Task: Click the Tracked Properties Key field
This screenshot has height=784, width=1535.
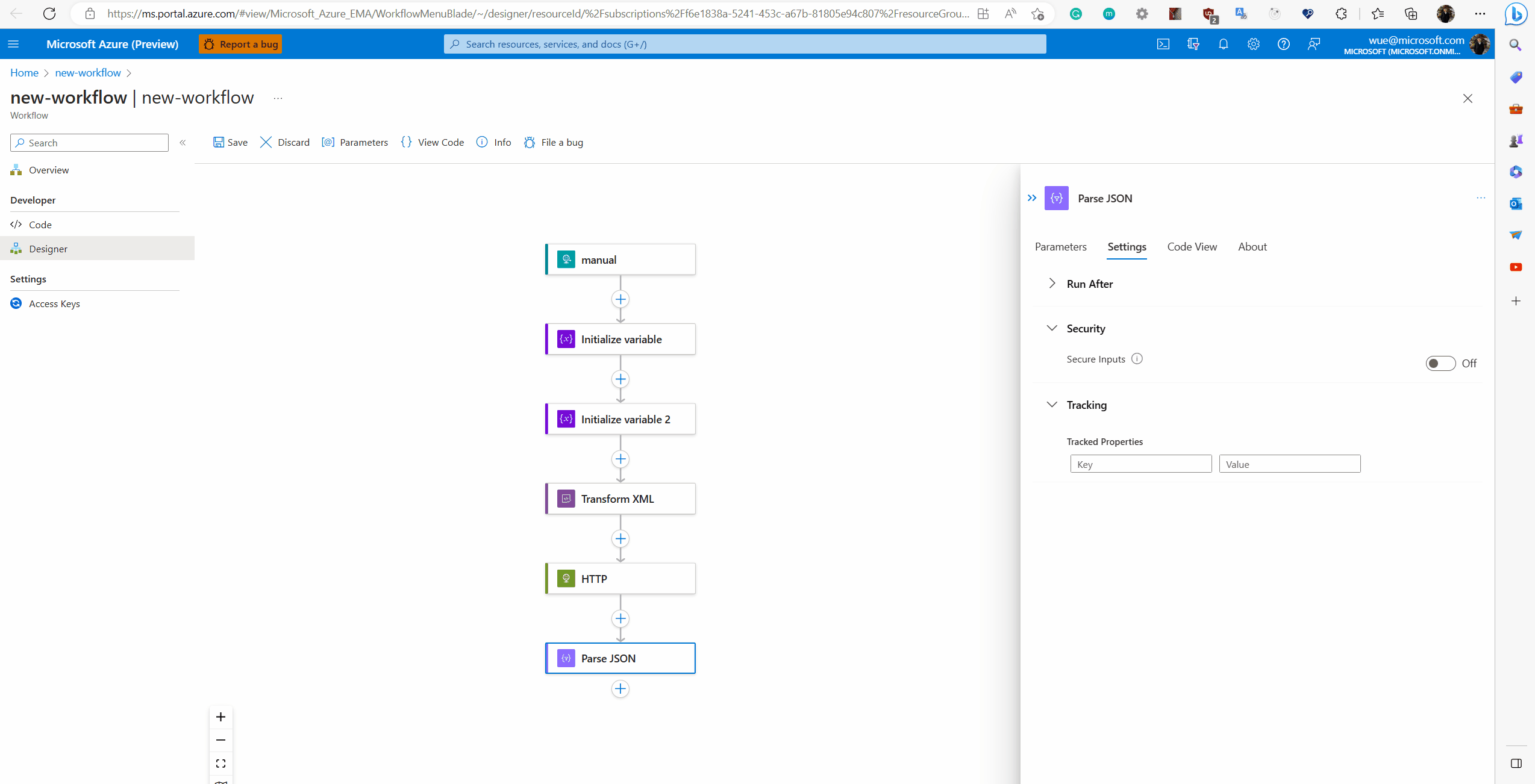Action: click(1140, 464)
